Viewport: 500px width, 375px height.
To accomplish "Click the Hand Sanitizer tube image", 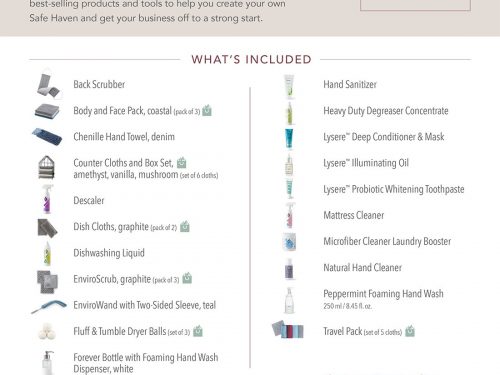I will click(289, 86).
